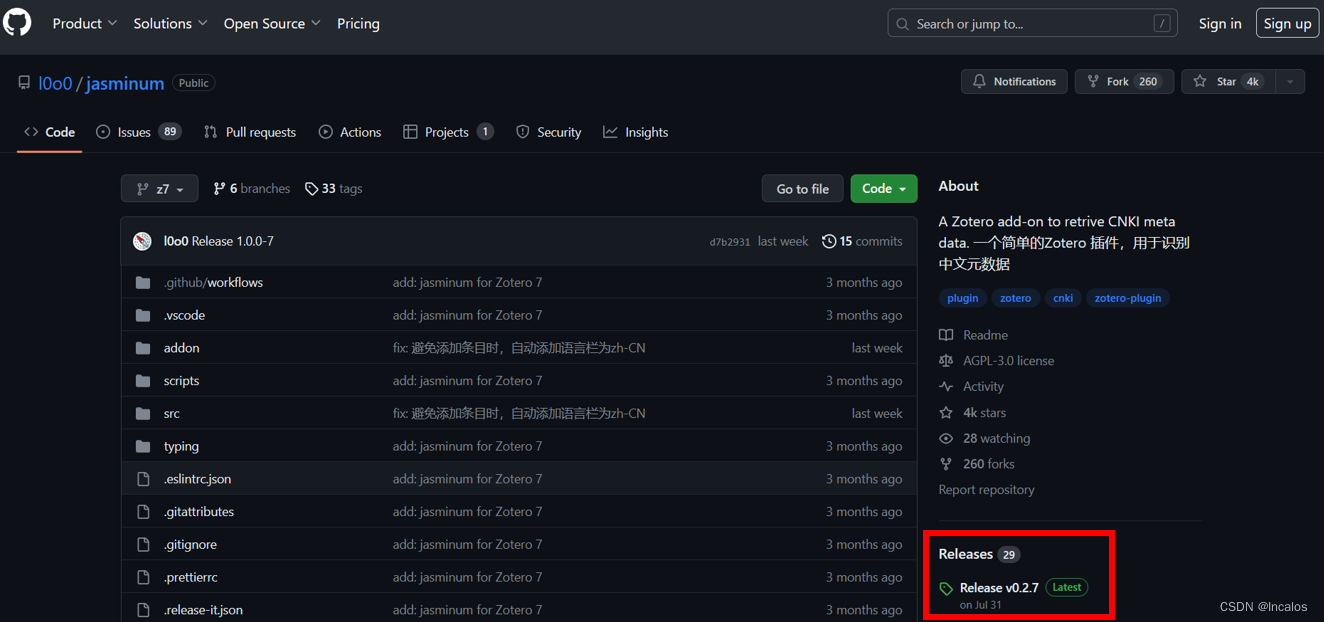1324x622 pixels.
Task: Select the zotero topic tag
Action: click(1016, 298)
